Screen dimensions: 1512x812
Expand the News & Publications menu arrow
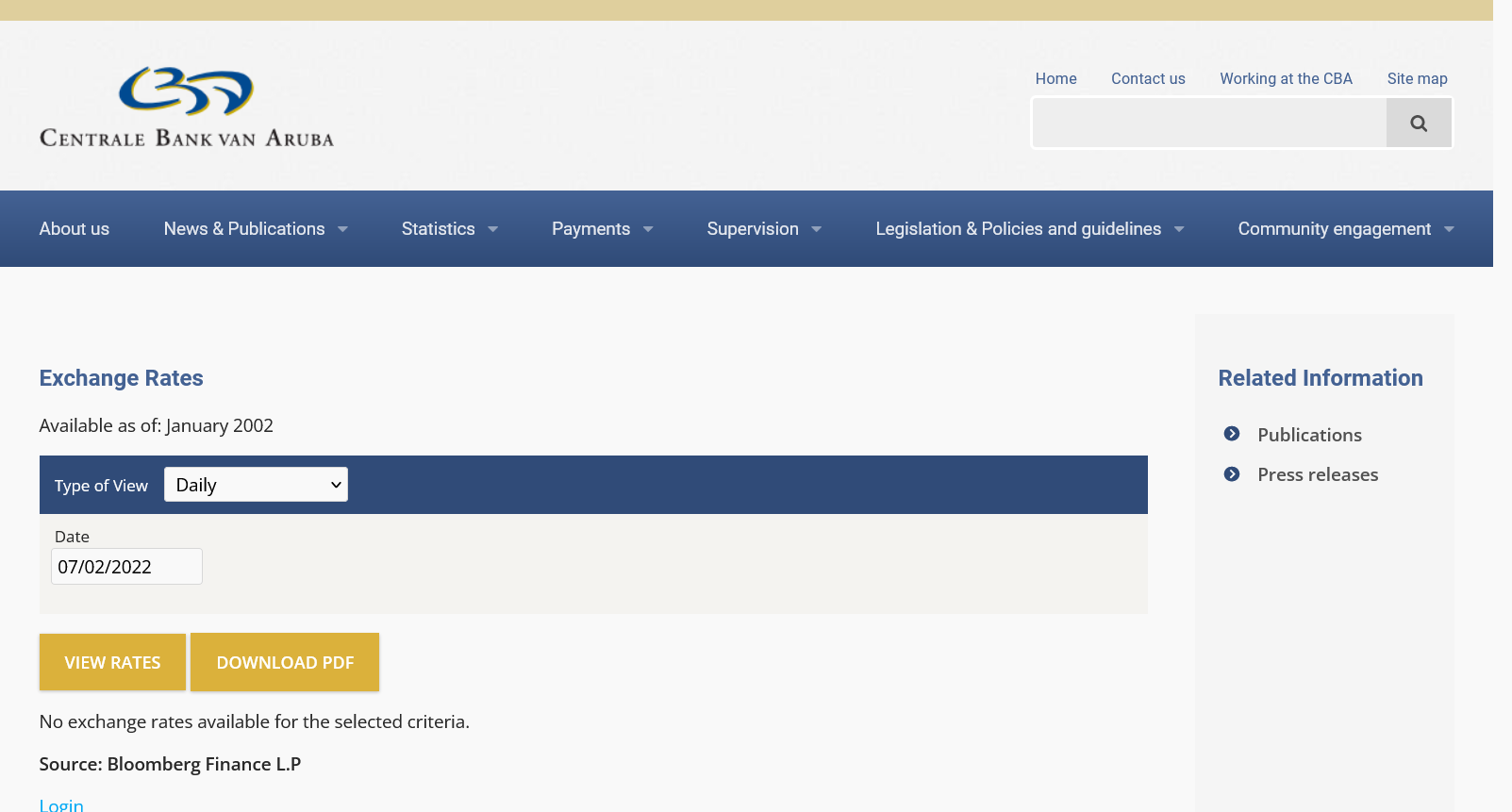[342, 229]
